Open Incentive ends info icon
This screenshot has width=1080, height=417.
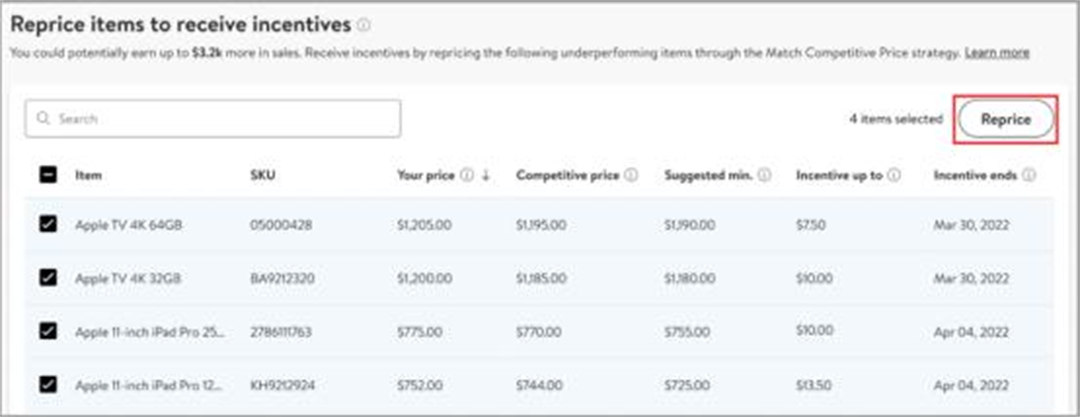tap(1029, 176)
